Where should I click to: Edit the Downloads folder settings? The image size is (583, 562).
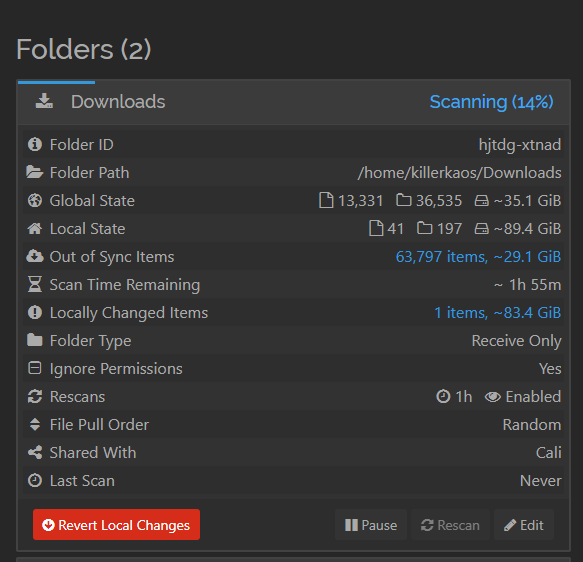click(x=524, y=525)
